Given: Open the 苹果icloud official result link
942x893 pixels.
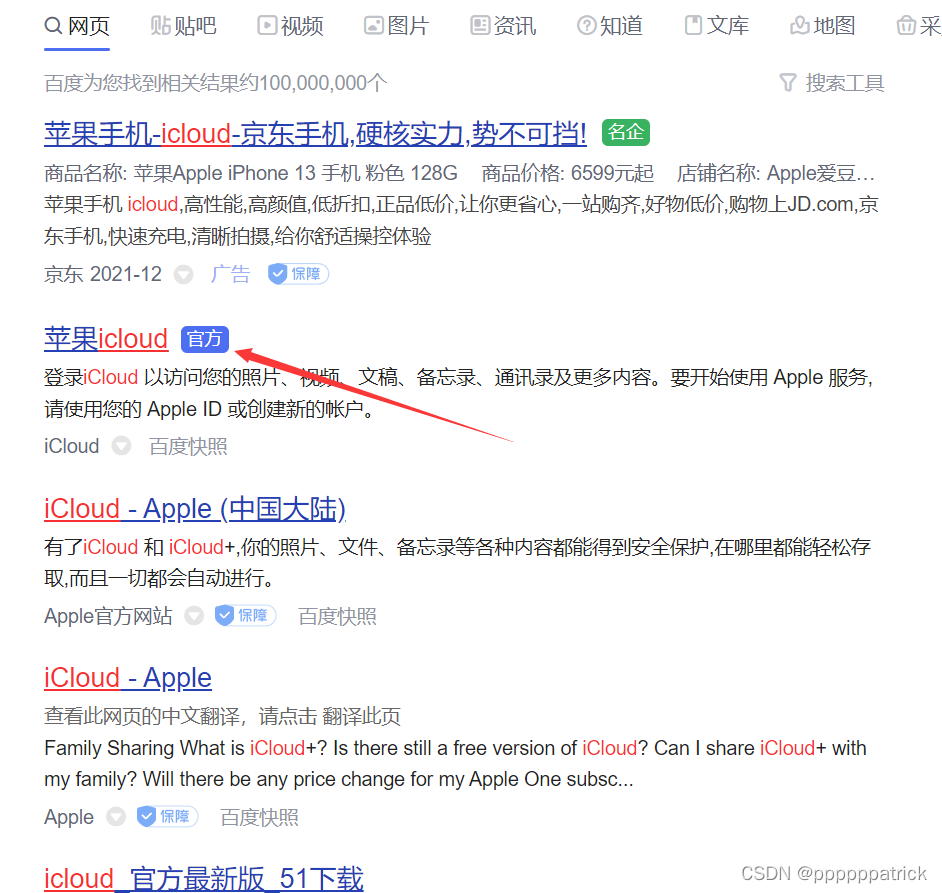Looking at the screenshot, I should (x=106, y=339).
